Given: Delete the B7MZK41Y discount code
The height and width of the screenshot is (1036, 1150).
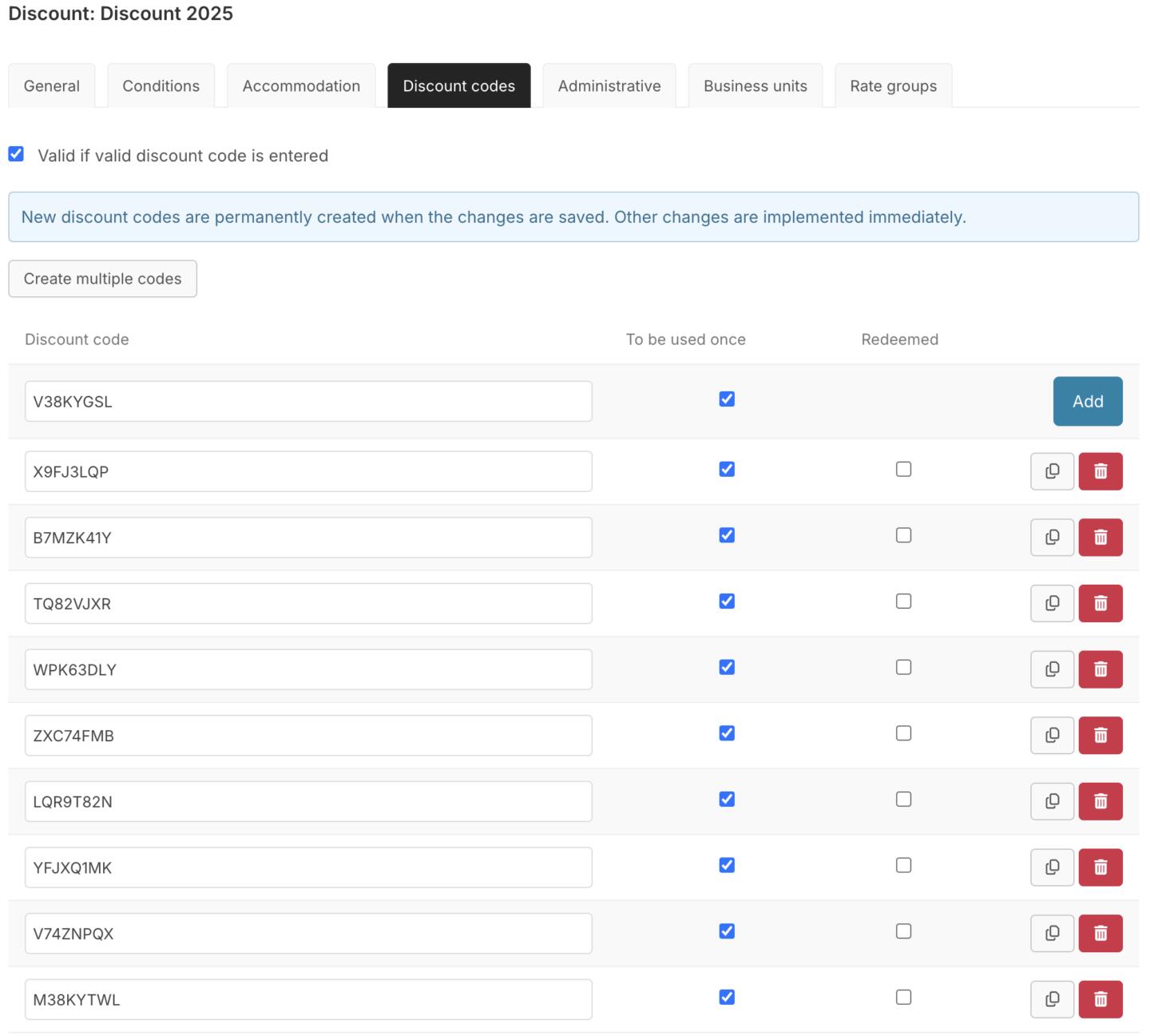Looking at the screenshot, I should coord(1100,538).
